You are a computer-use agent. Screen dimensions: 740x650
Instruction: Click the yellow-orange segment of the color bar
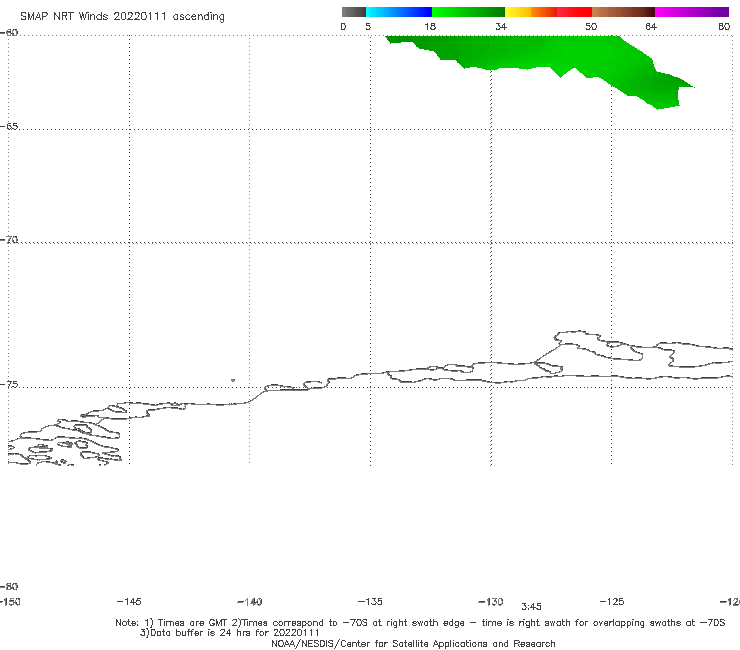click(531, 12)
